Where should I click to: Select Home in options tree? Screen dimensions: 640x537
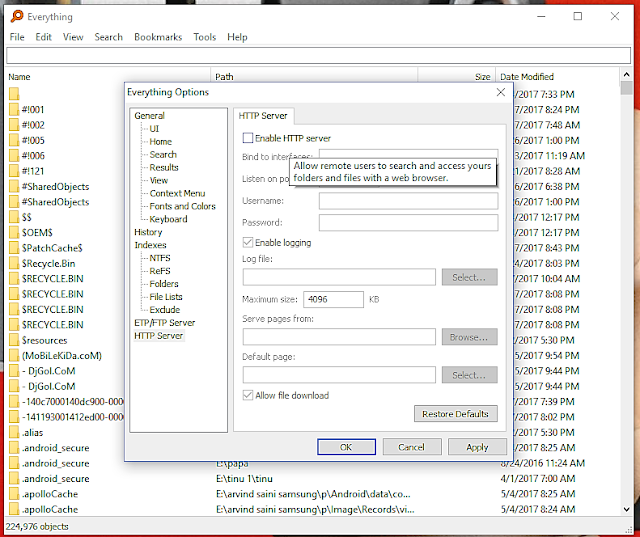tap(160, 142)
